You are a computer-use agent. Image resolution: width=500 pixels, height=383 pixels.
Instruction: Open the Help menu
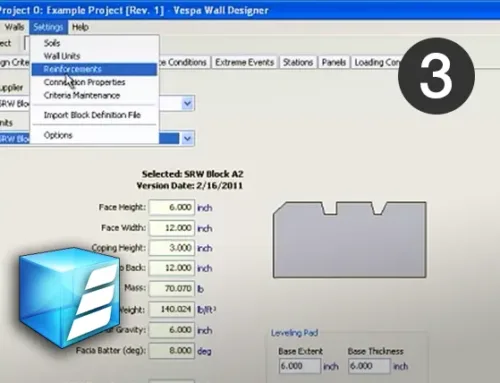pyautogui.click(x=80, y=27)
